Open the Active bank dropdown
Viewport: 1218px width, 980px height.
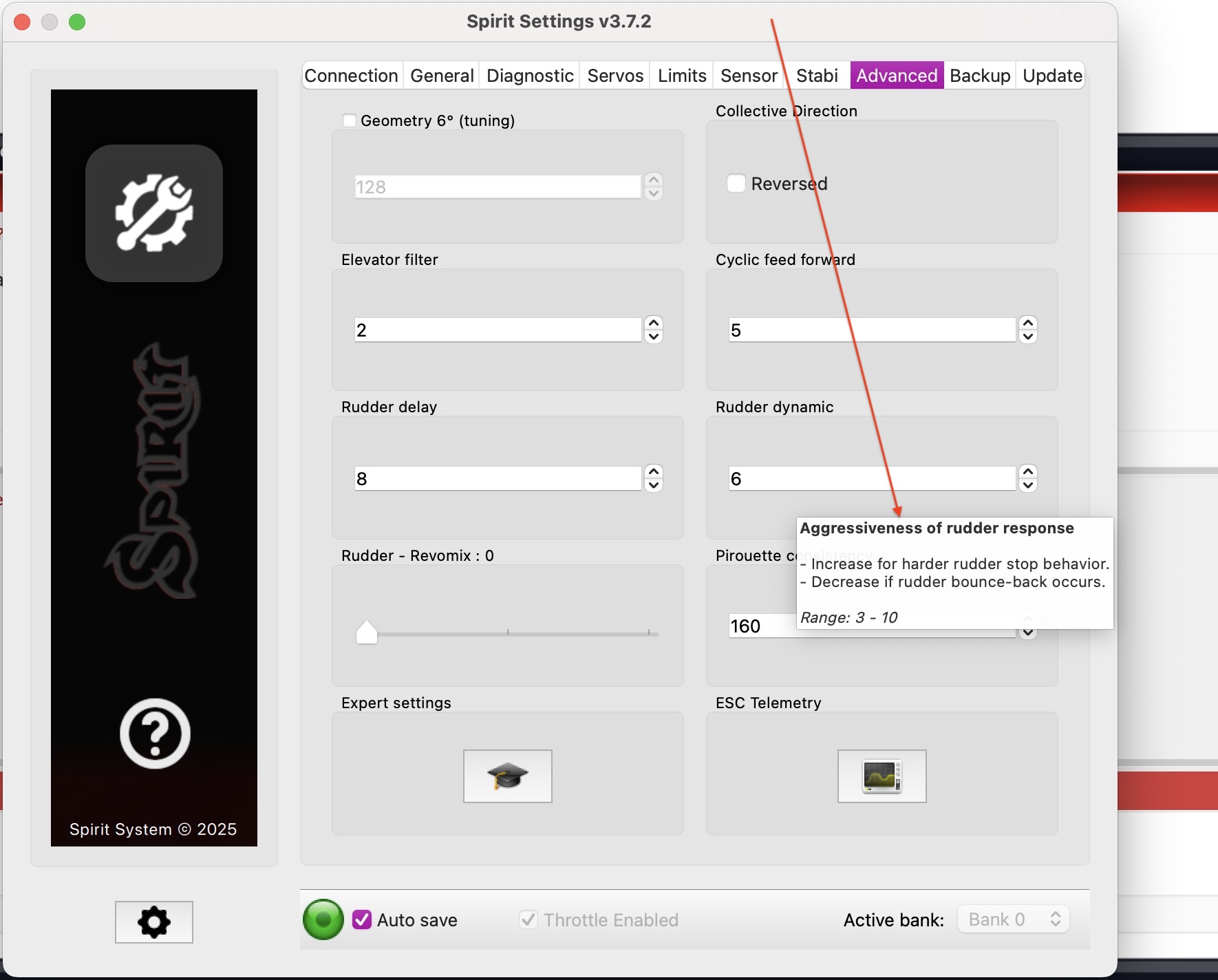1013,919
